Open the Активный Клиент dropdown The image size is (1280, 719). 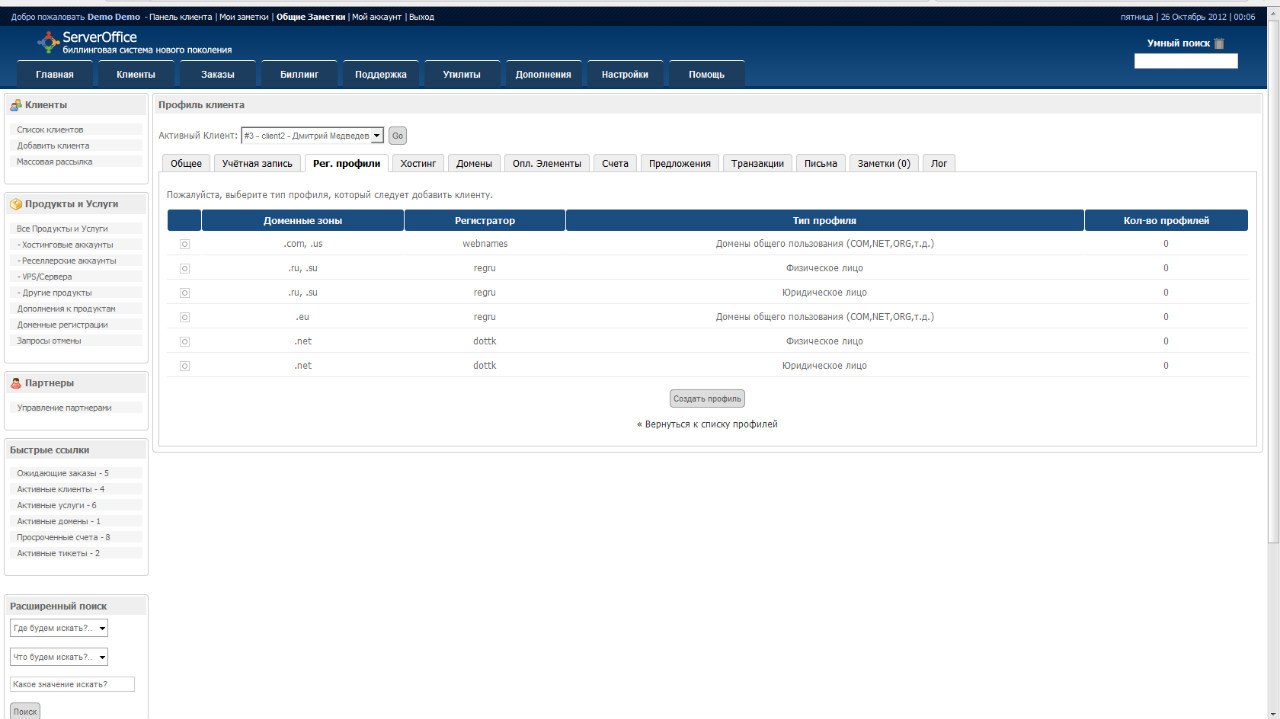(x=312, y=135)
